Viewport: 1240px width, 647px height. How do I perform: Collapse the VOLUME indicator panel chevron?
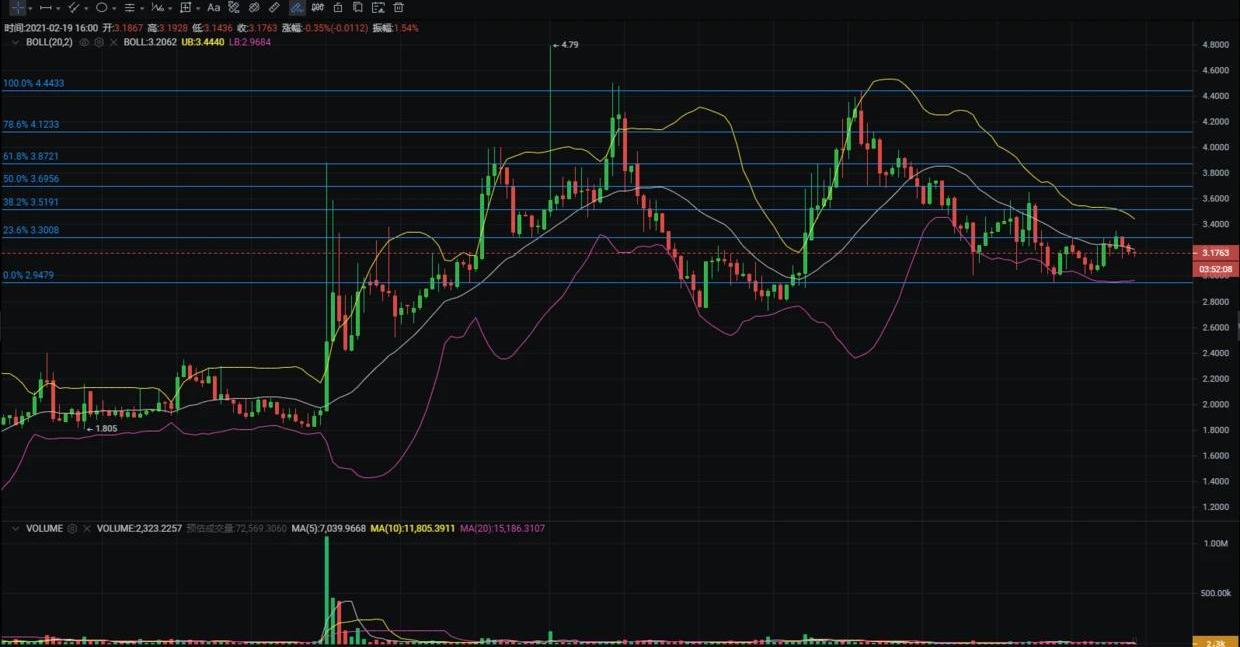click(x=14, y=528)
